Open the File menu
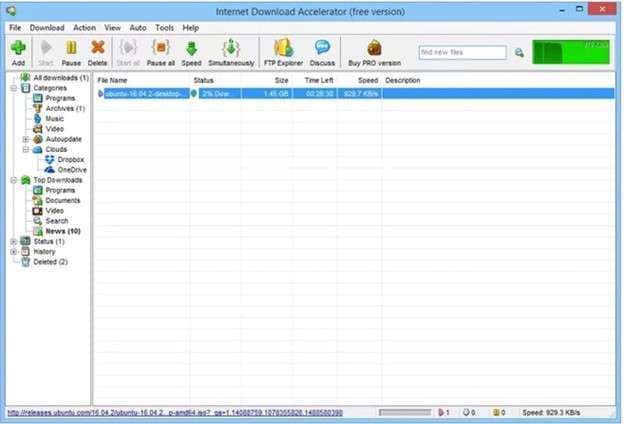Image resolution: width=624 pixels, height=424 pixels. pyautogui.click(x=15, y=28)
